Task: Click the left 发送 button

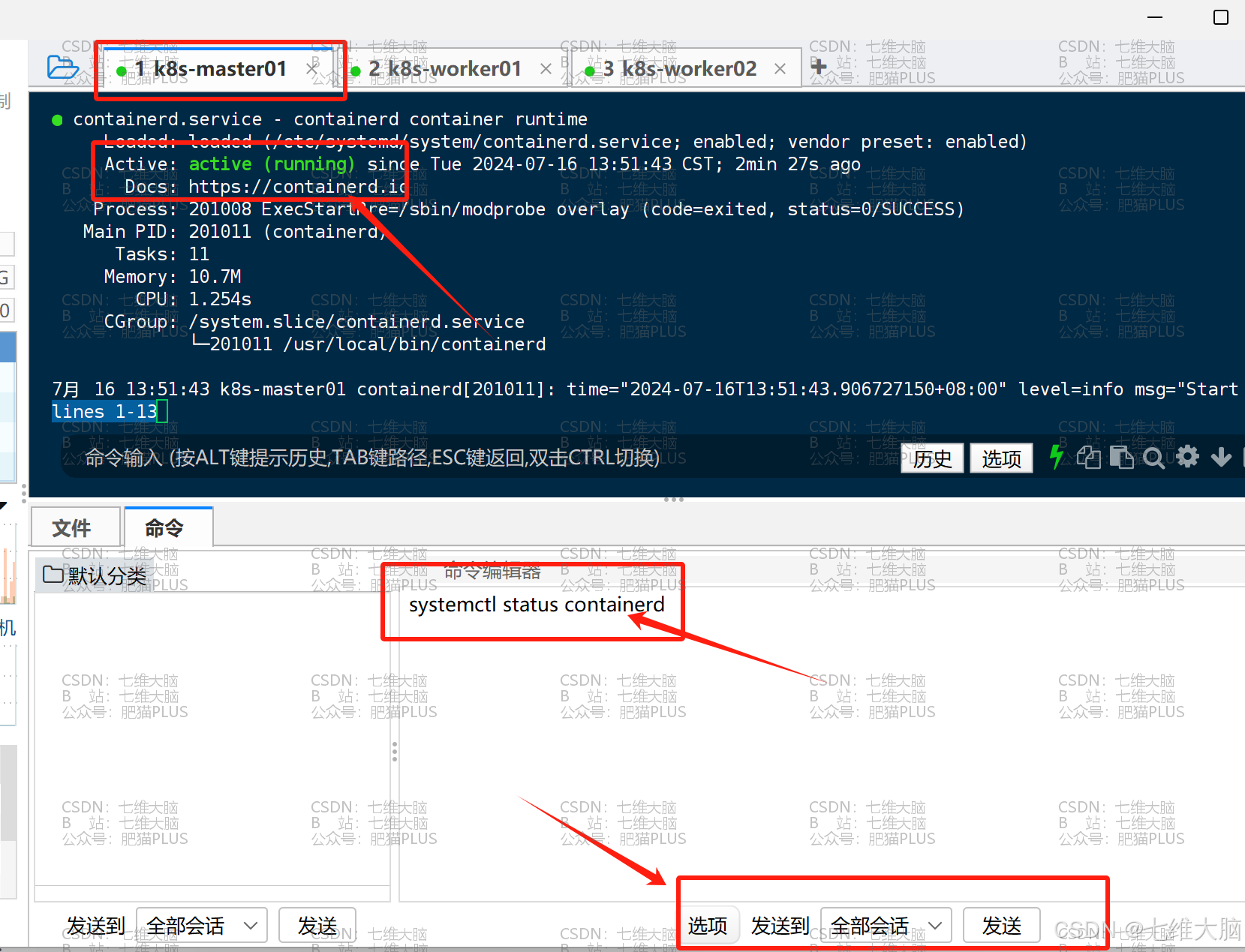Action: (x=317, y=926)
